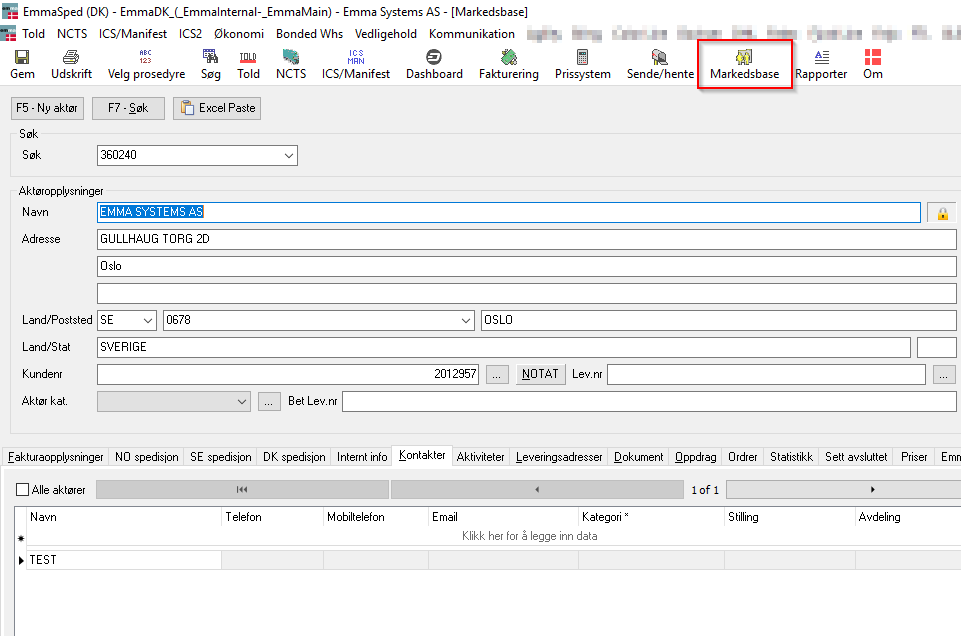Switch to the Aktiviteter tab
Image resolution: width=961 pixels, height=636 pixels.
coord(480,457)
